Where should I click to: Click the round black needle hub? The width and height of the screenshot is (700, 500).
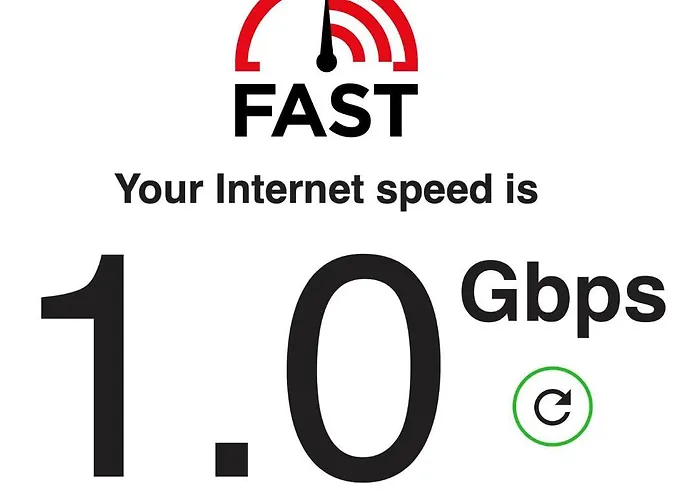327,62
